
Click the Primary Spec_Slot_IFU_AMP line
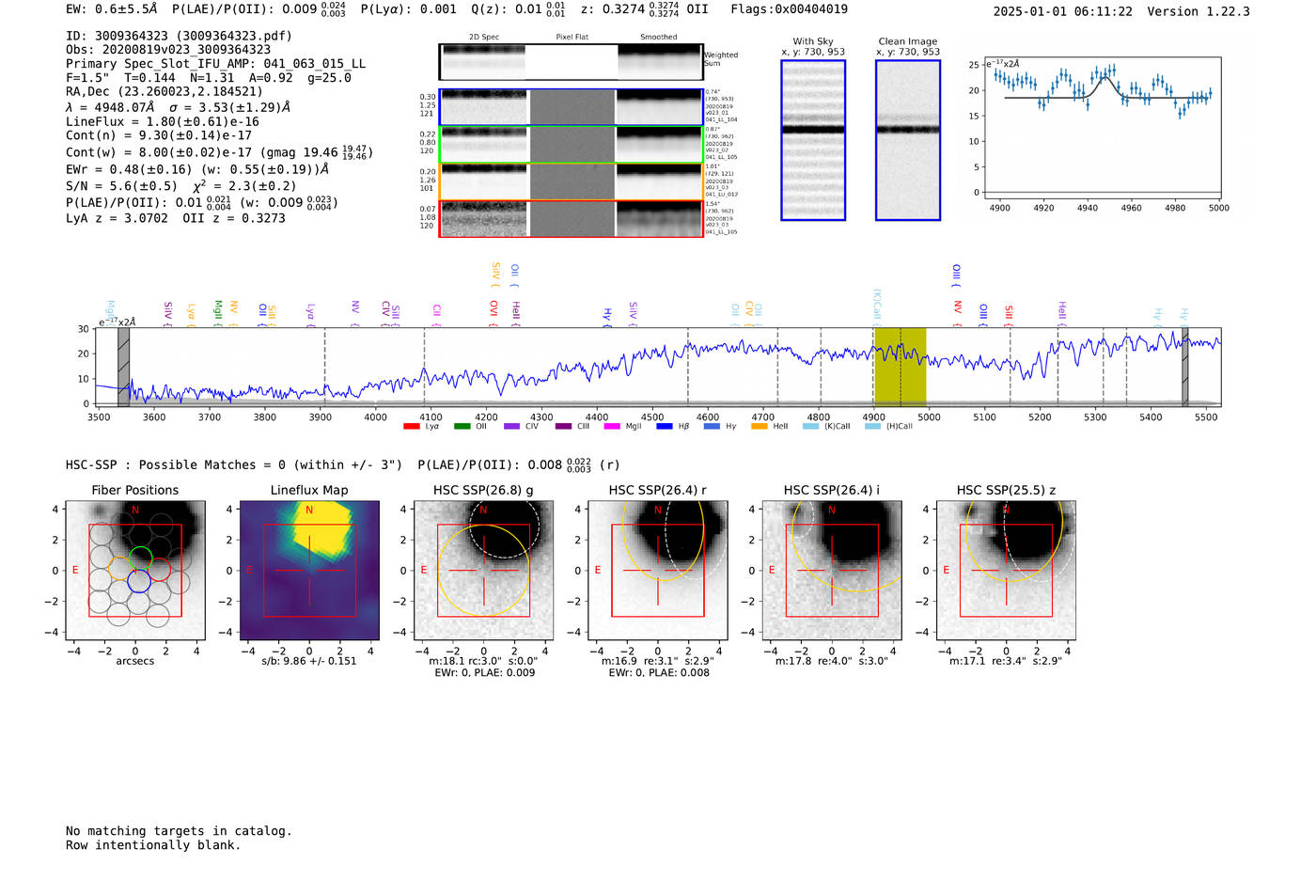click(x=216, y=64)
